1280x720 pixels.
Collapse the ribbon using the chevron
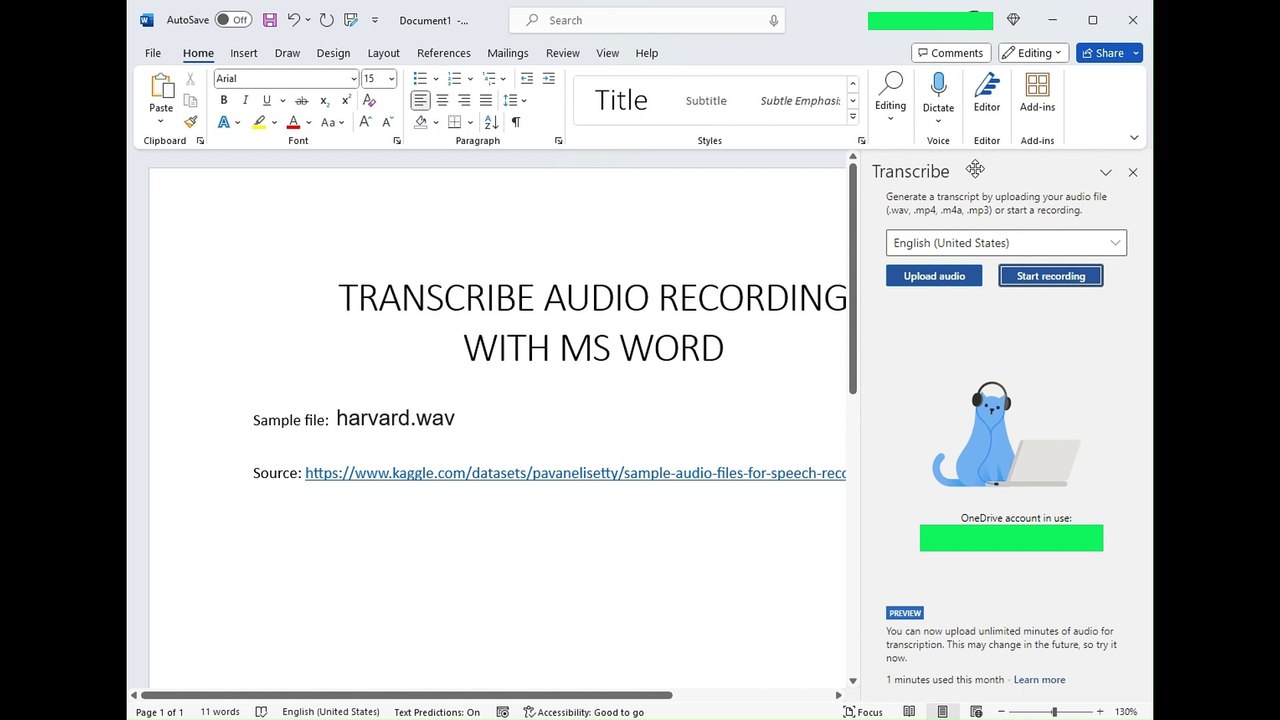pos(1134,138)
